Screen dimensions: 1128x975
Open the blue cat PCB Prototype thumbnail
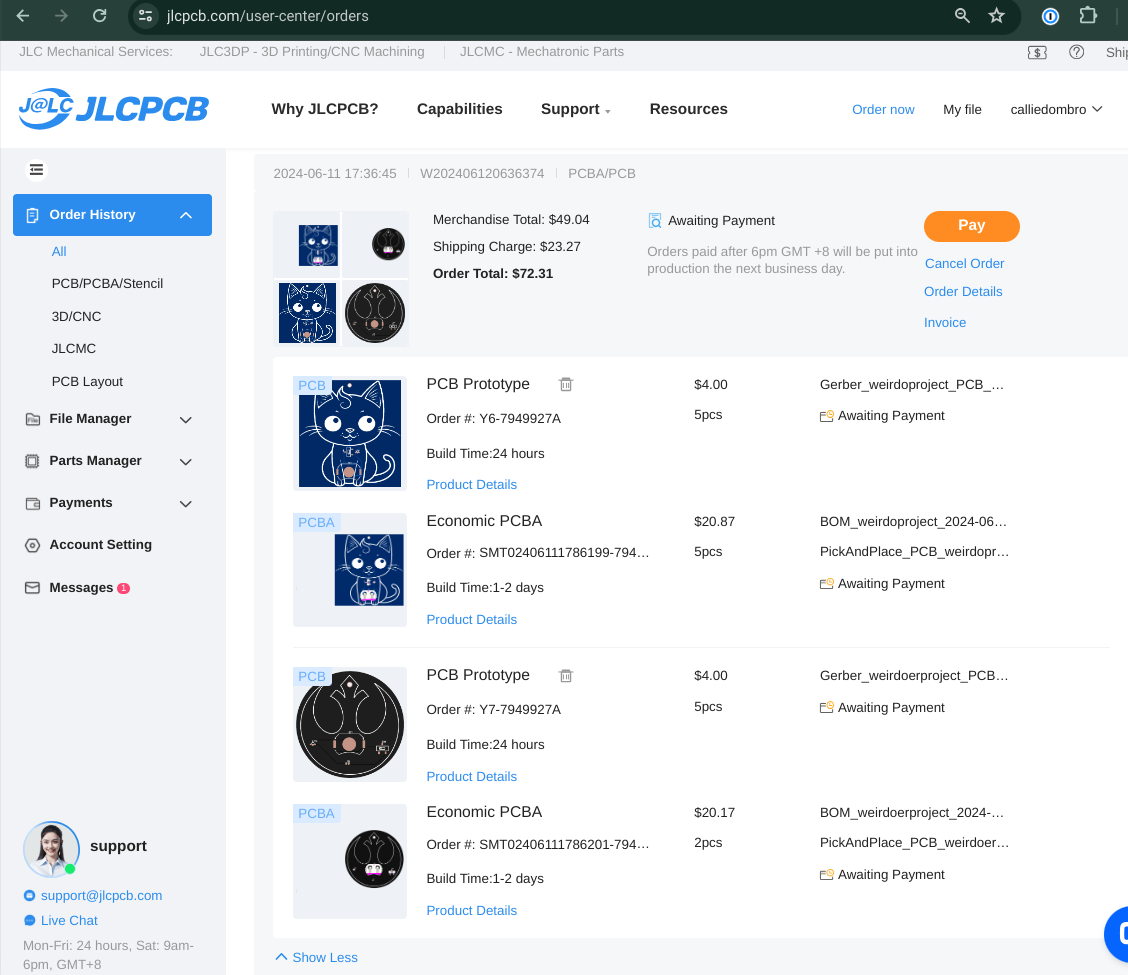coord(350,433)
